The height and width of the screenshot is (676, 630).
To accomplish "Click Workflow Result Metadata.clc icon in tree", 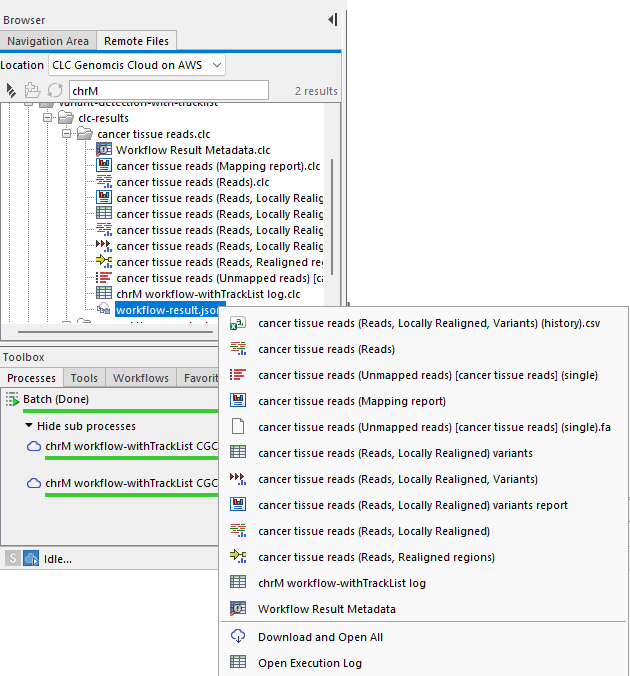I will click(104, 150).
